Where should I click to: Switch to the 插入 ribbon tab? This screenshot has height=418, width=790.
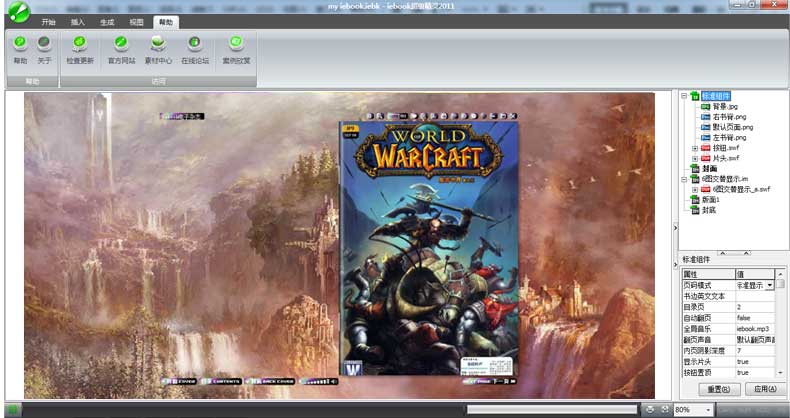78,22
